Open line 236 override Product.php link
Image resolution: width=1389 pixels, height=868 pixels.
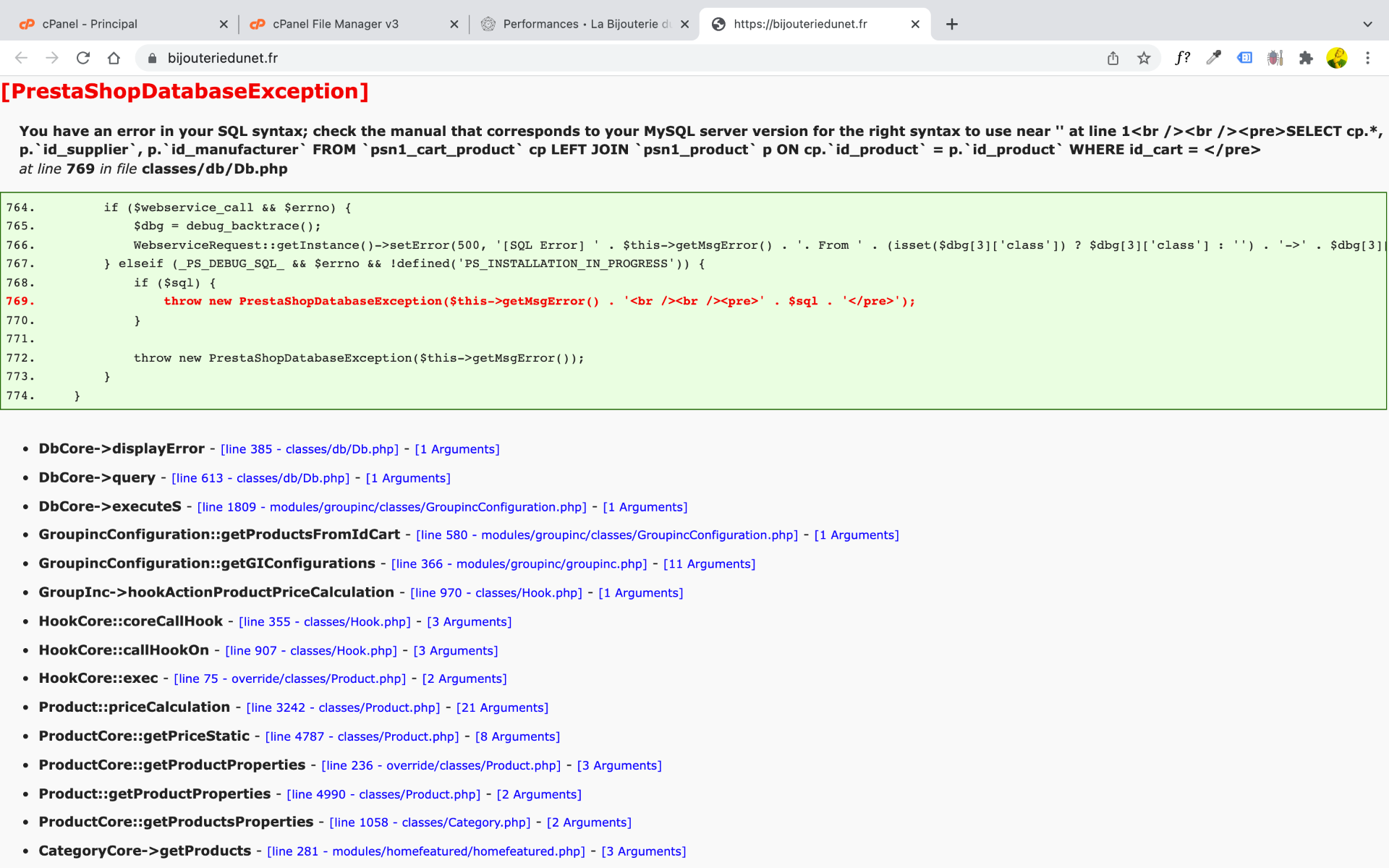pos(441,765)
